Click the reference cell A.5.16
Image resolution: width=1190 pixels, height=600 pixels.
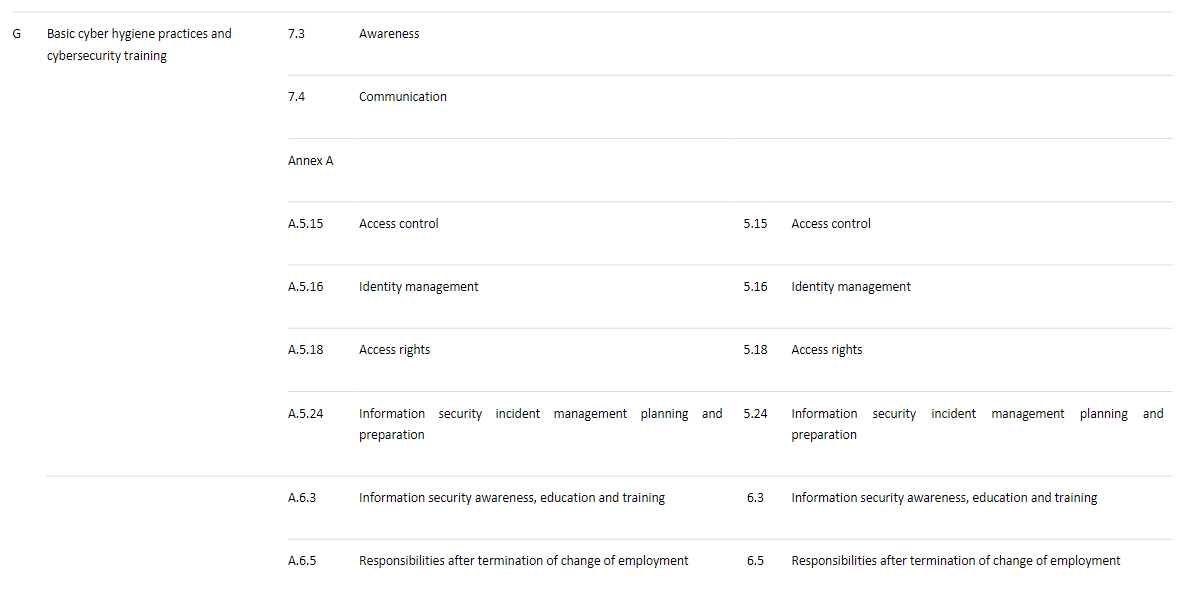(x=305, y=286)
